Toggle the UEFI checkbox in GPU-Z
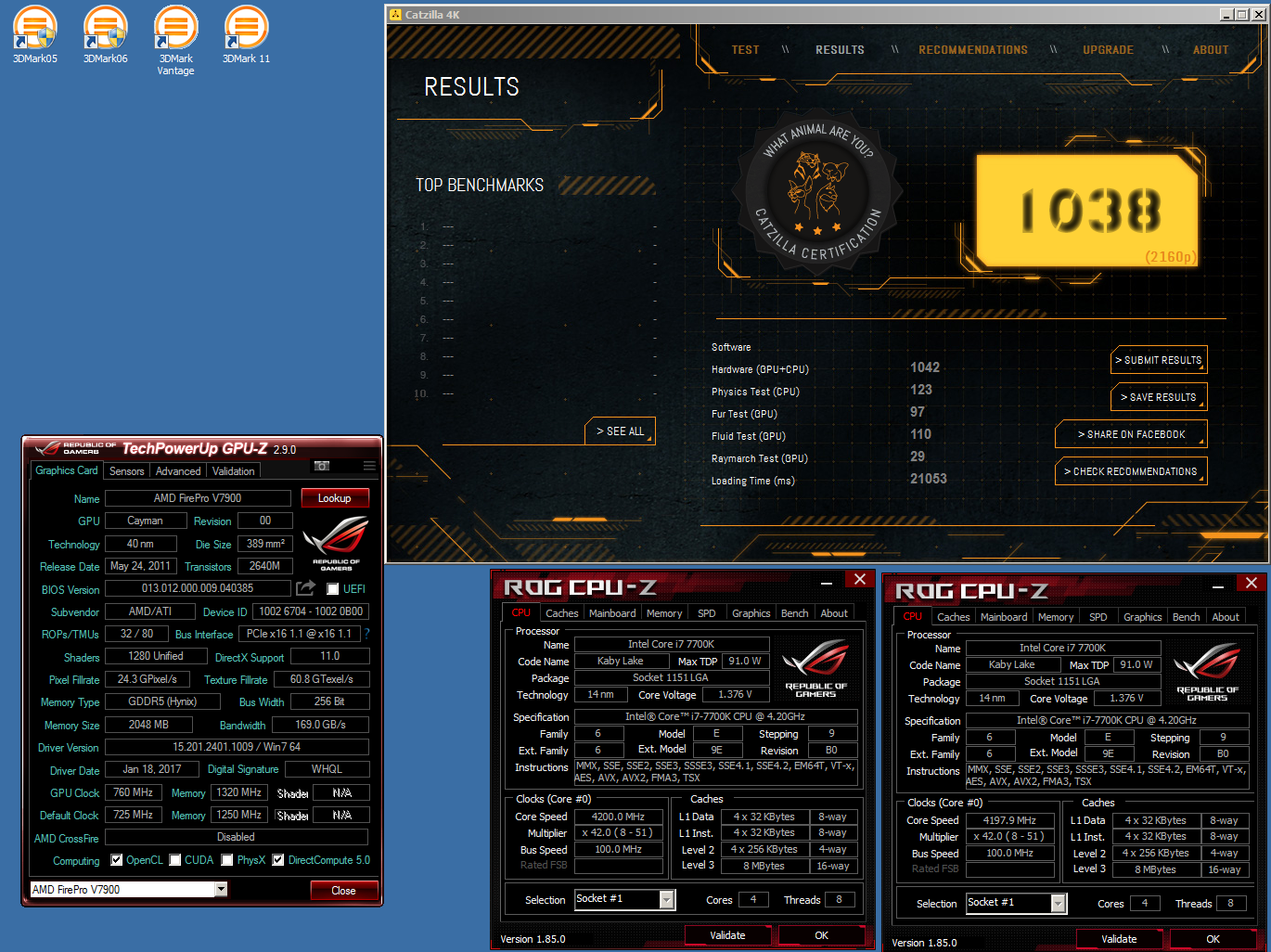The width and height of the screenshot is (1271, 952). pyautogui.click(x=332, y=589)
